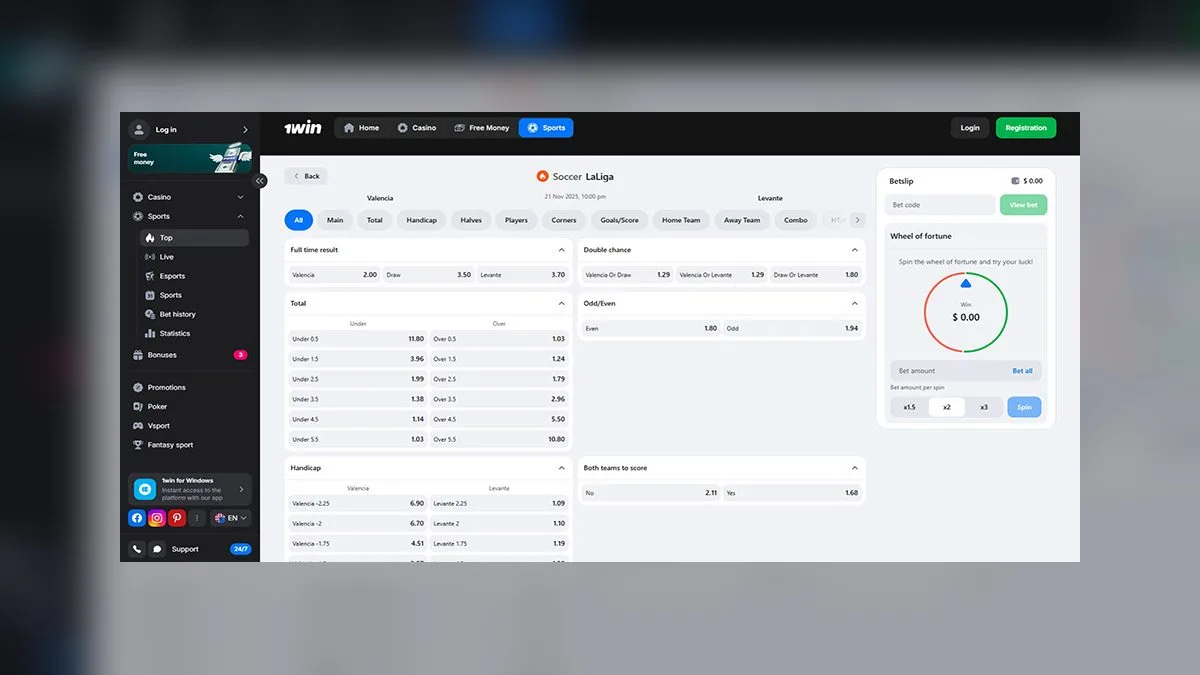Select the Valencia 2.00 full time odds
1200x675 pixels.
coord(334,274)
